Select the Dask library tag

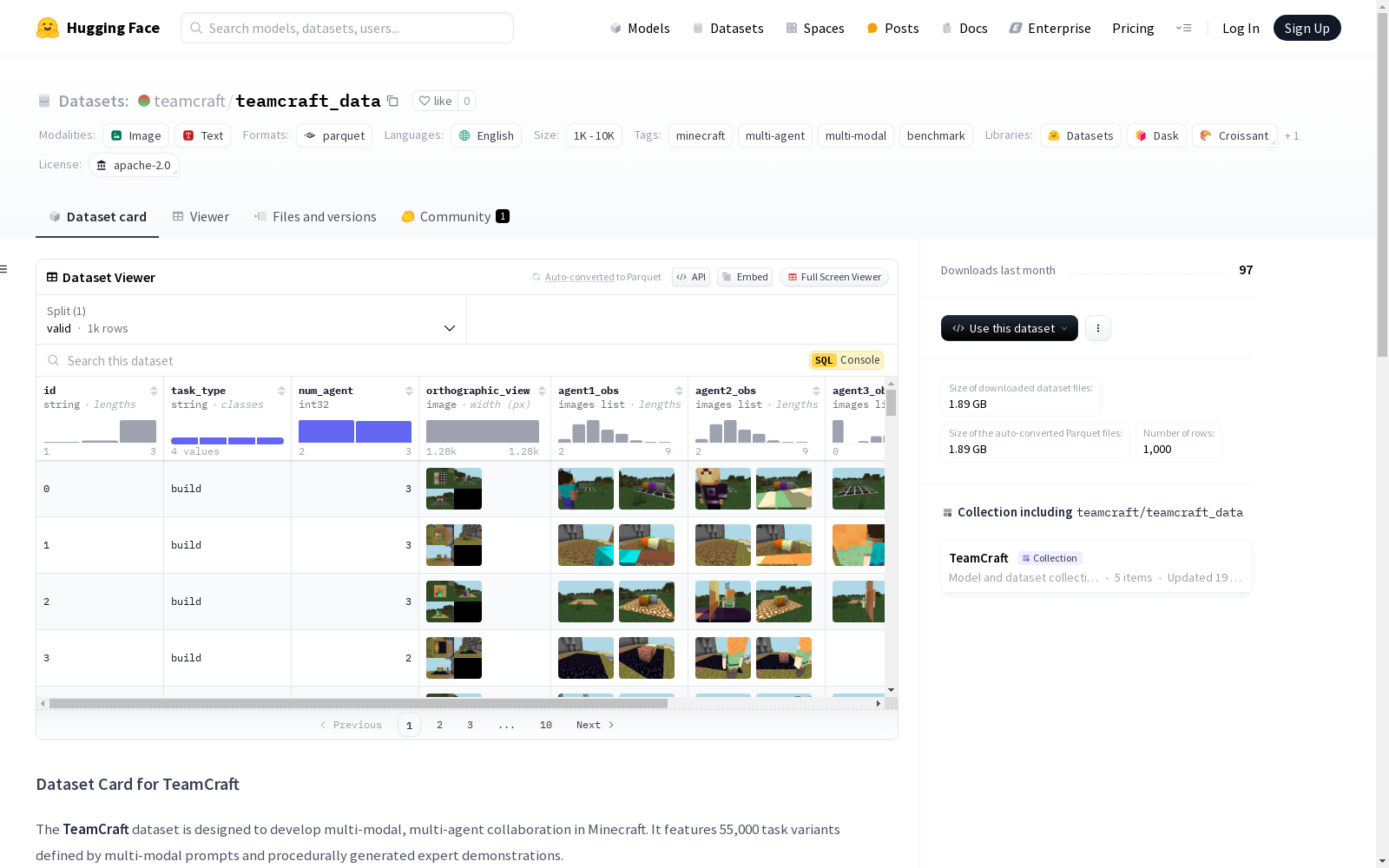pyautogui.click(x=1156, y=135)
